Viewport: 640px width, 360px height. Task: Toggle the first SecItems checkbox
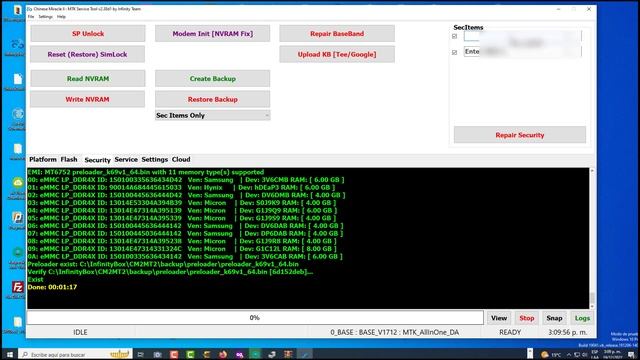(x=455, y=36)
